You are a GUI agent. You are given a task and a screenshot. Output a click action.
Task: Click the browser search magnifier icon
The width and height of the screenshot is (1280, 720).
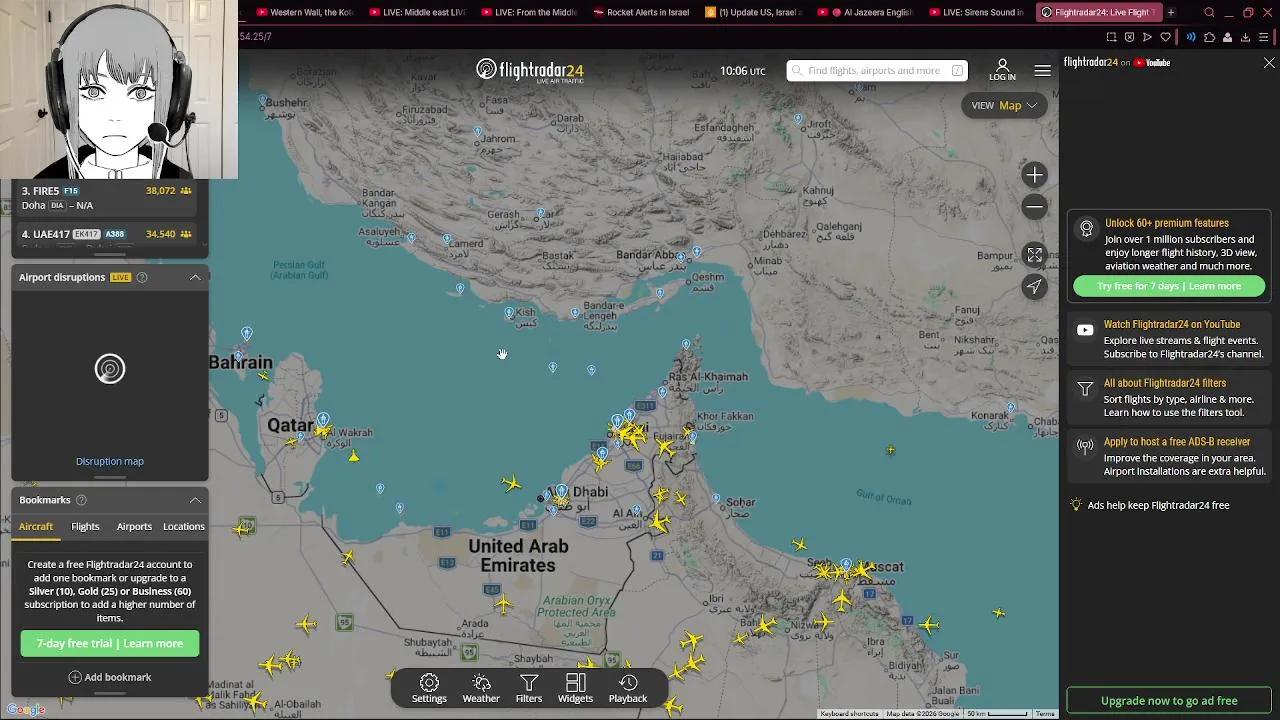point(1209,12)
